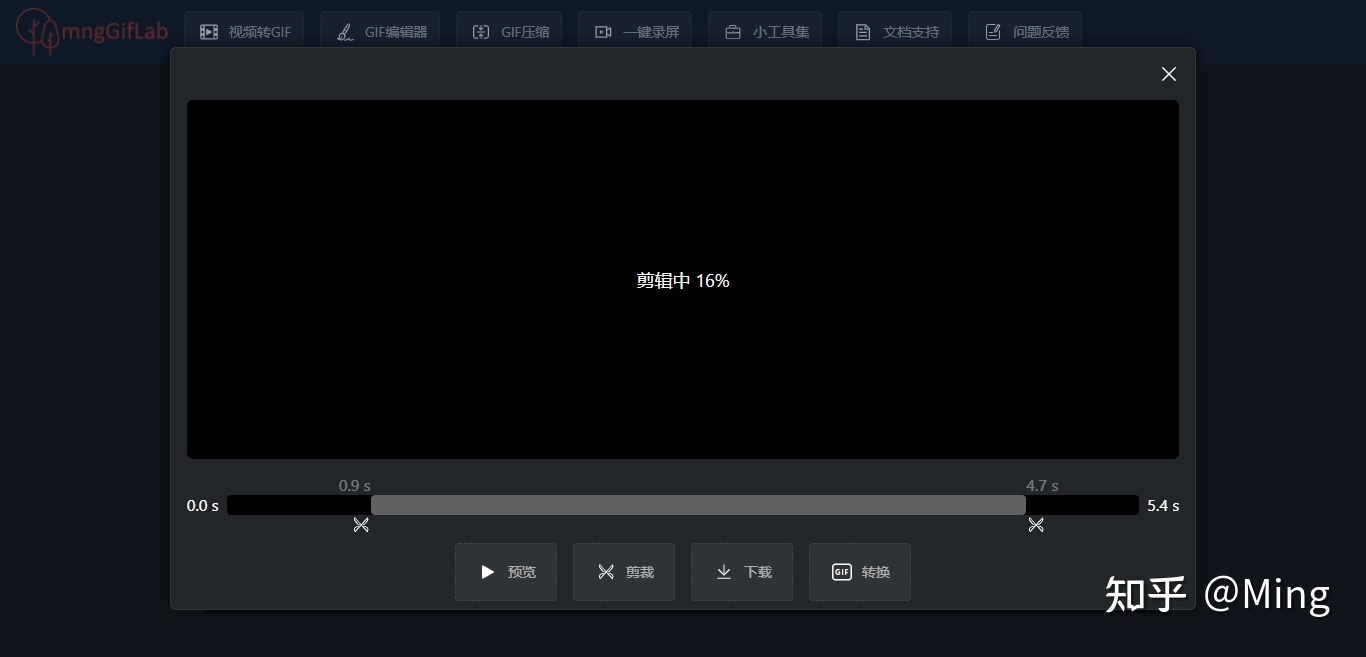Click the end trim handle at 4.7 s
This screenshot has width=1366, height=657.
tap(1036, 524)
